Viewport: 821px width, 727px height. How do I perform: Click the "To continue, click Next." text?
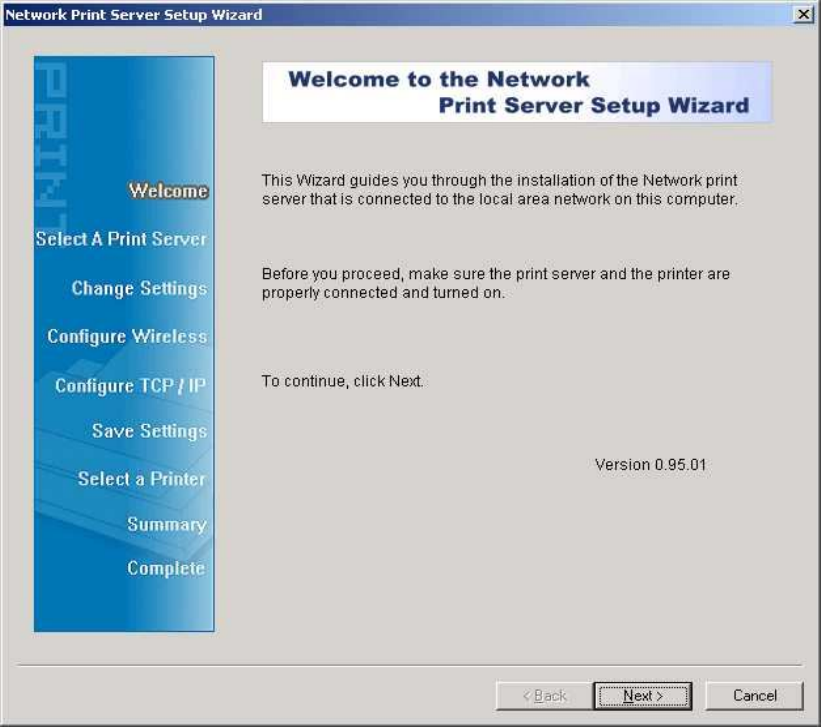(x=342, y=381)
